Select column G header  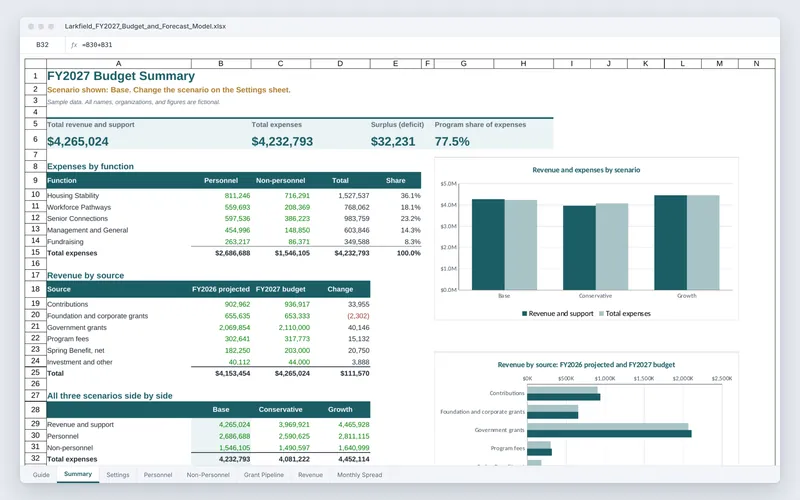coord(464,64)
